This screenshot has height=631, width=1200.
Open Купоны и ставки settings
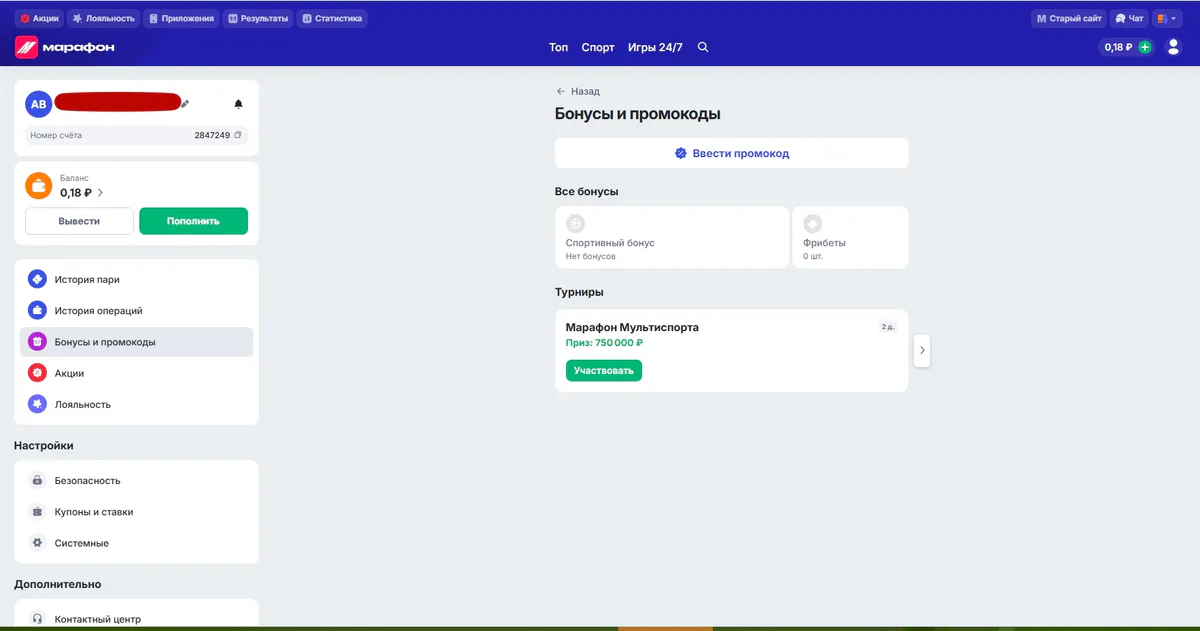[x=137, y=512]
